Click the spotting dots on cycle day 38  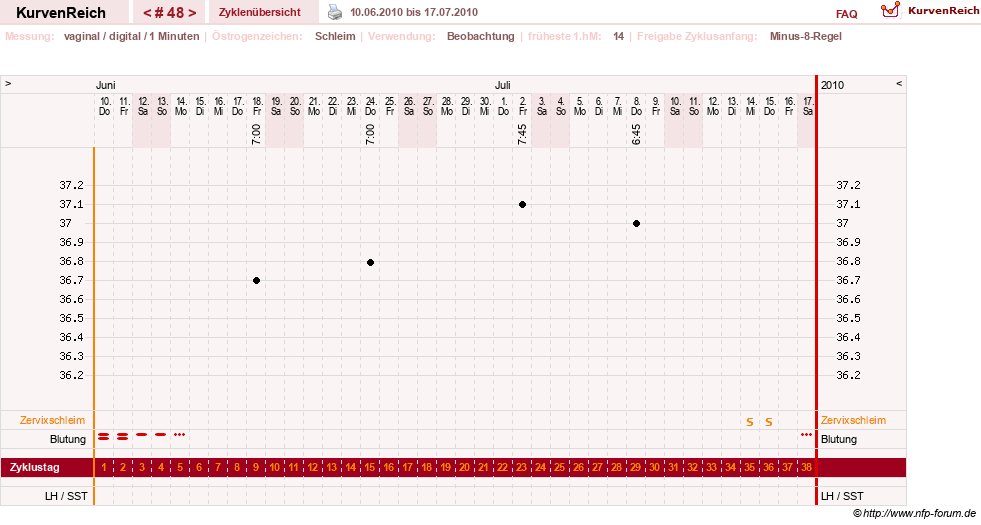806,434
